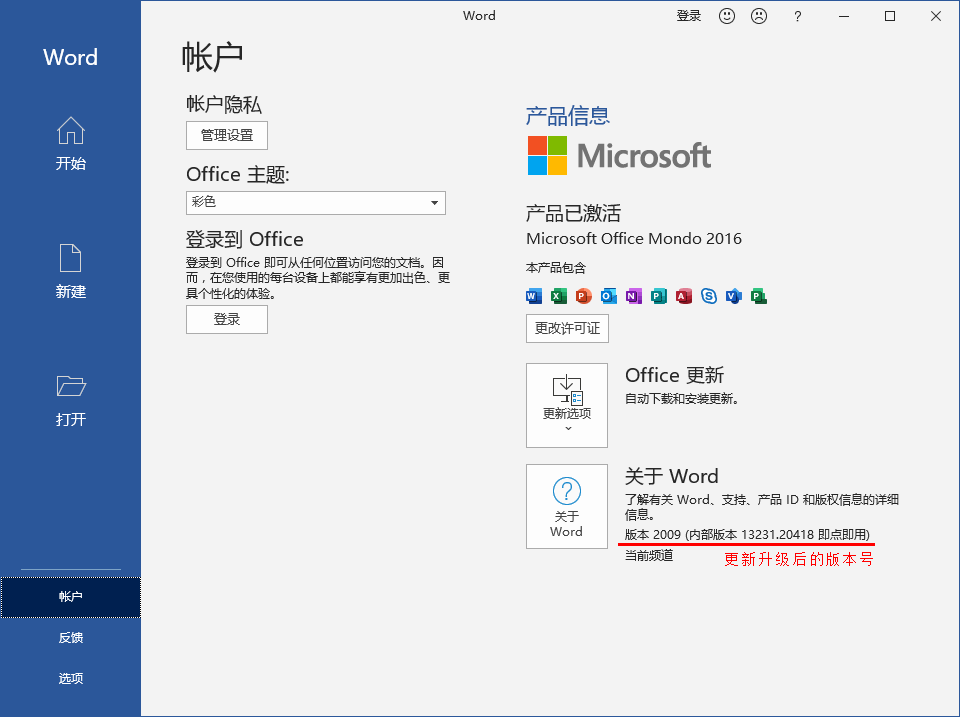Select the 新建 new document icon
The image size is (960, 717).
[70, 258]
